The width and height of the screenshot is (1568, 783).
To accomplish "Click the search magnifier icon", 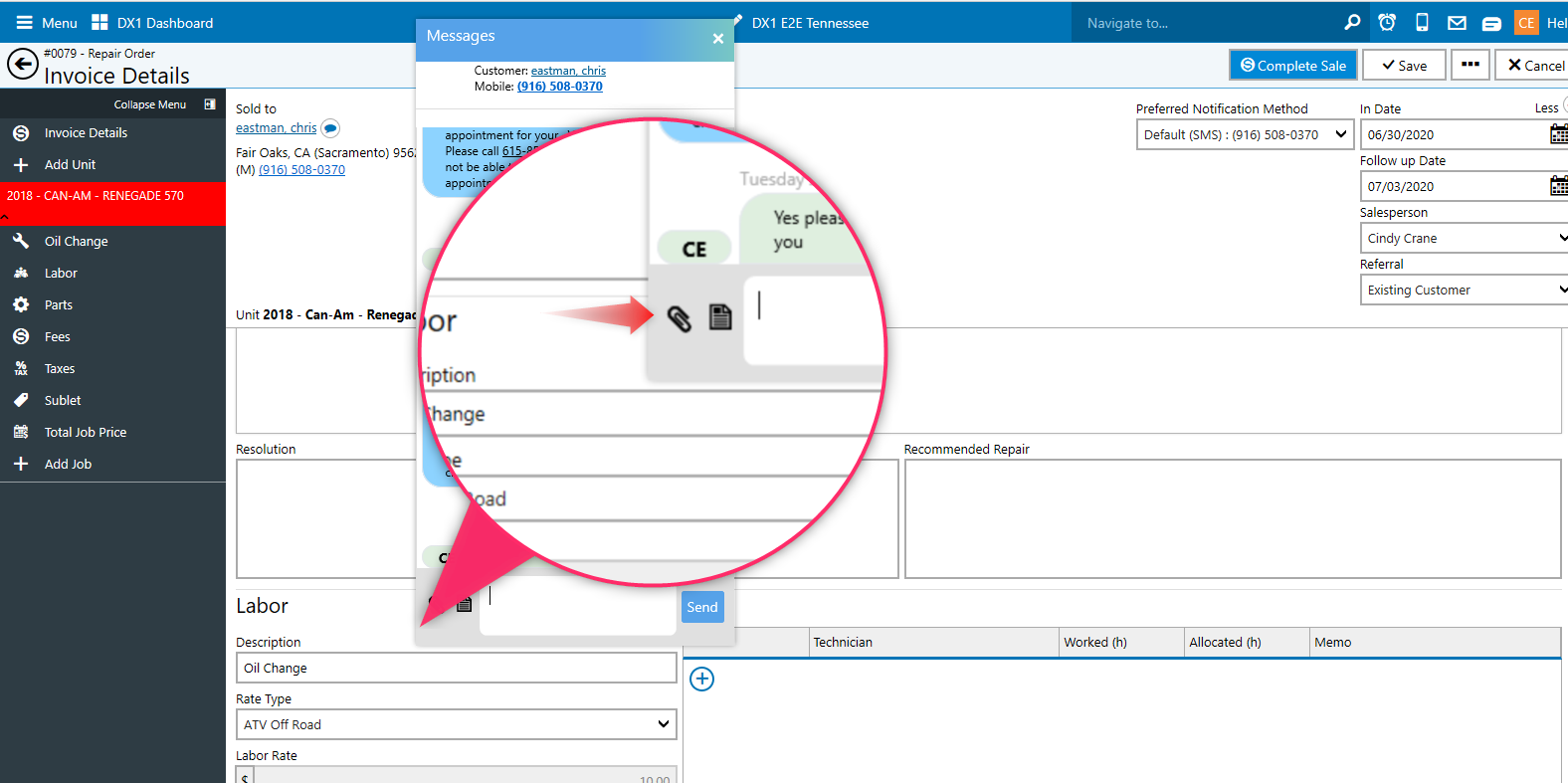I will point(1352,22).
